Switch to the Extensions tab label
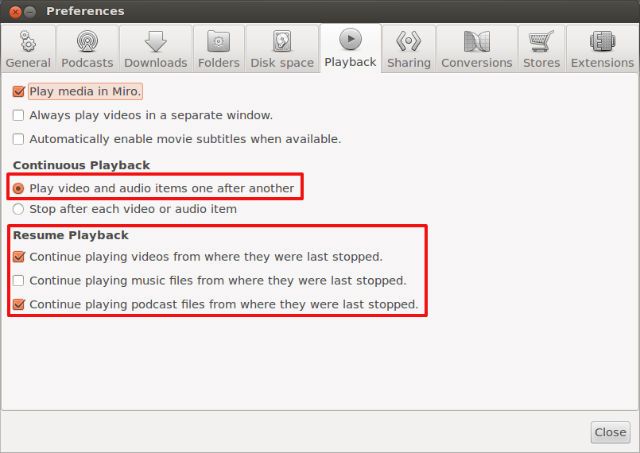The image size is (640, 453). pyautogui.click(x=602, y=63)
